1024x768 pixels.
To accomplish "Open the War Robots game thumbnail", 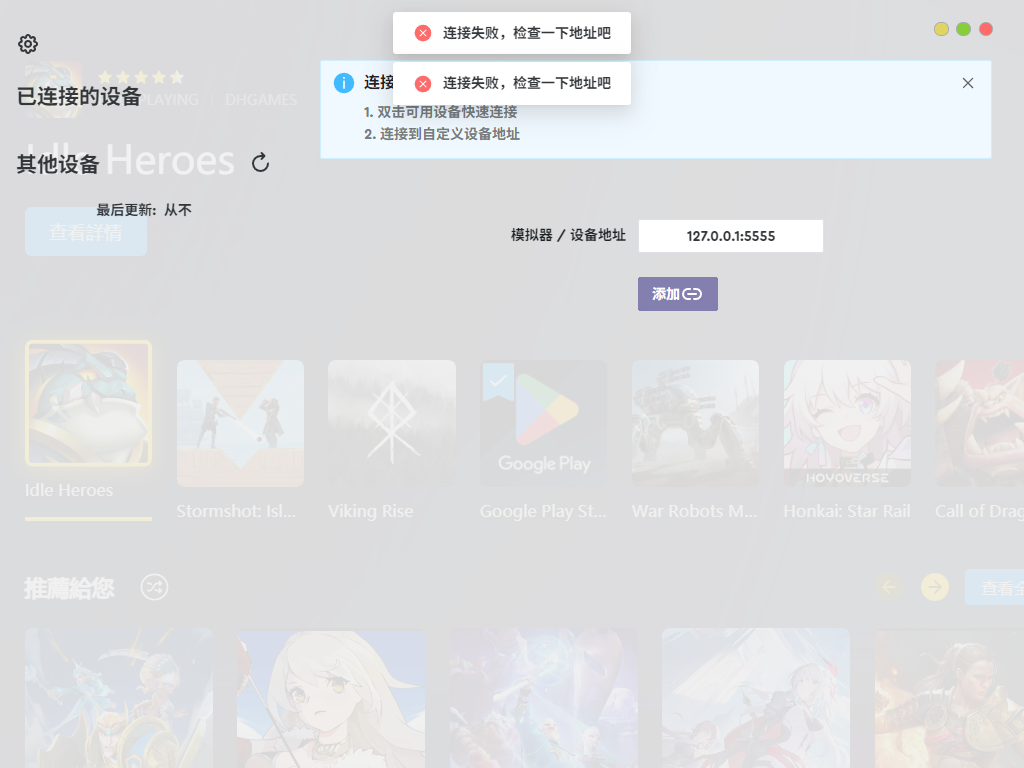I will pos(696,423).
